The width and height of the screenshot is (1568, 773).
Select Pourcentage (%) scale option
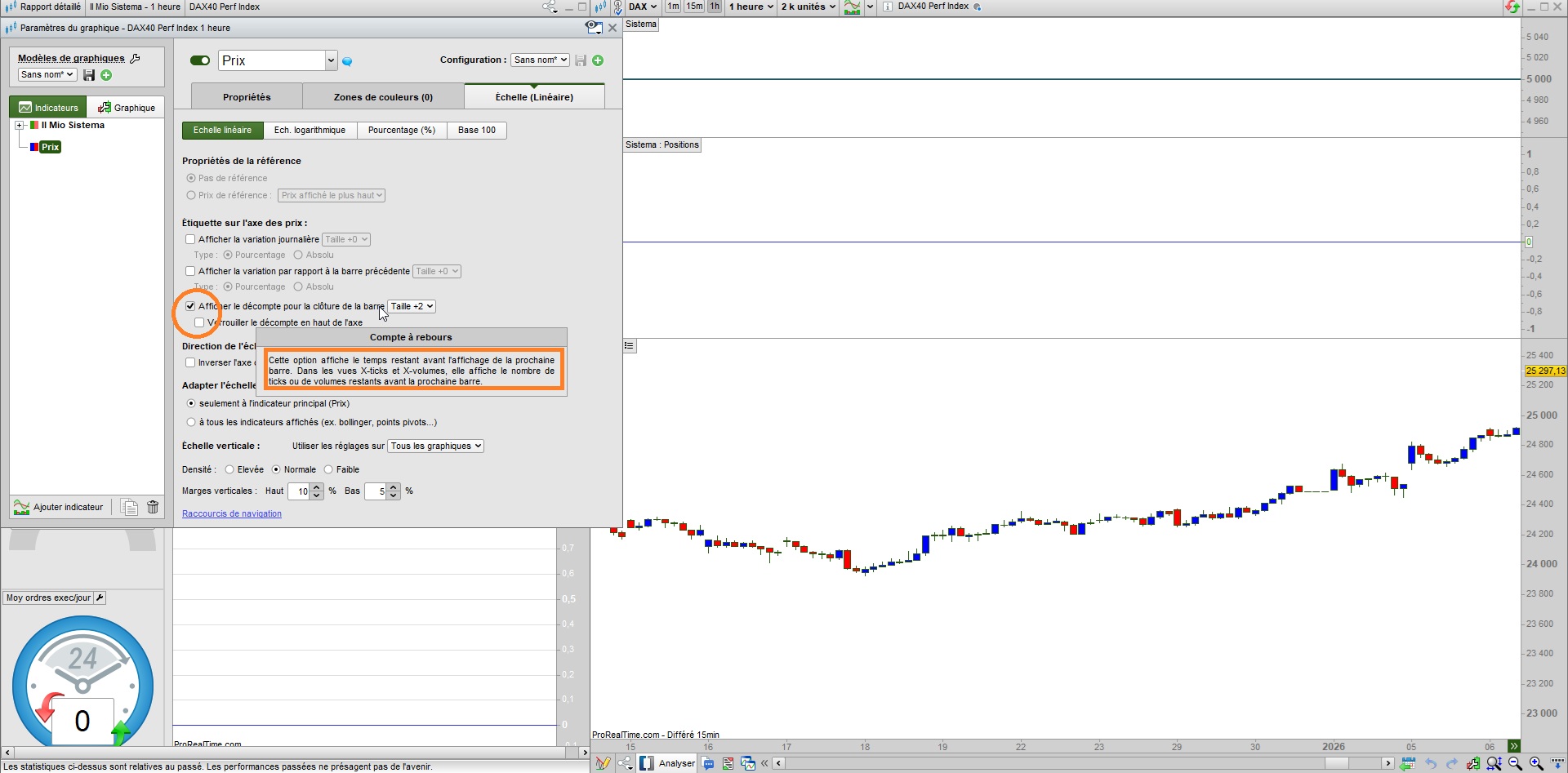tap(401, 130)
